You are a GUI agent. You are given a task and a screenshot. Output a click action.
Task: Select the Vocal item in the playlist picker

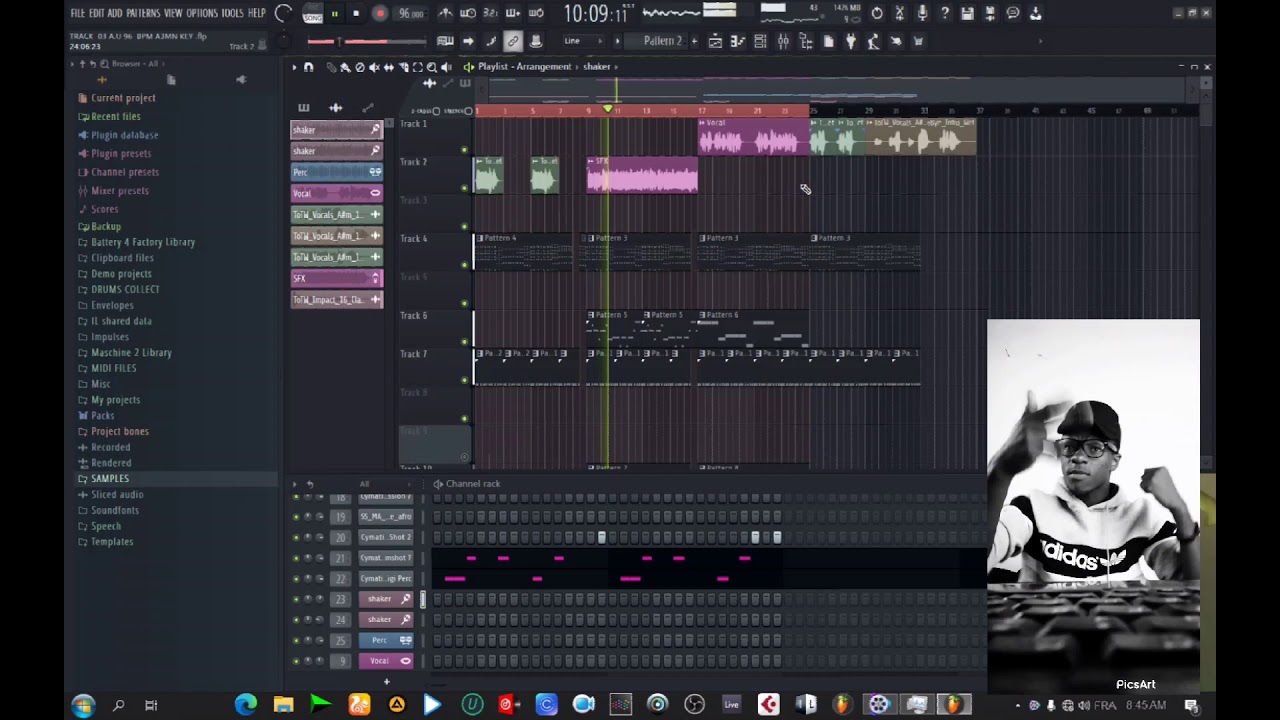point(336,193)
